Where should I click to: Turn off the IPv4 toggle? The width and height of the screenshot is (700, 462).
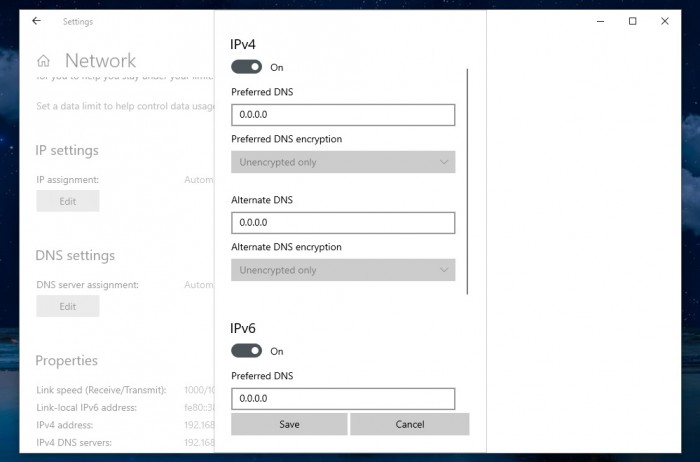coord(246,67)
